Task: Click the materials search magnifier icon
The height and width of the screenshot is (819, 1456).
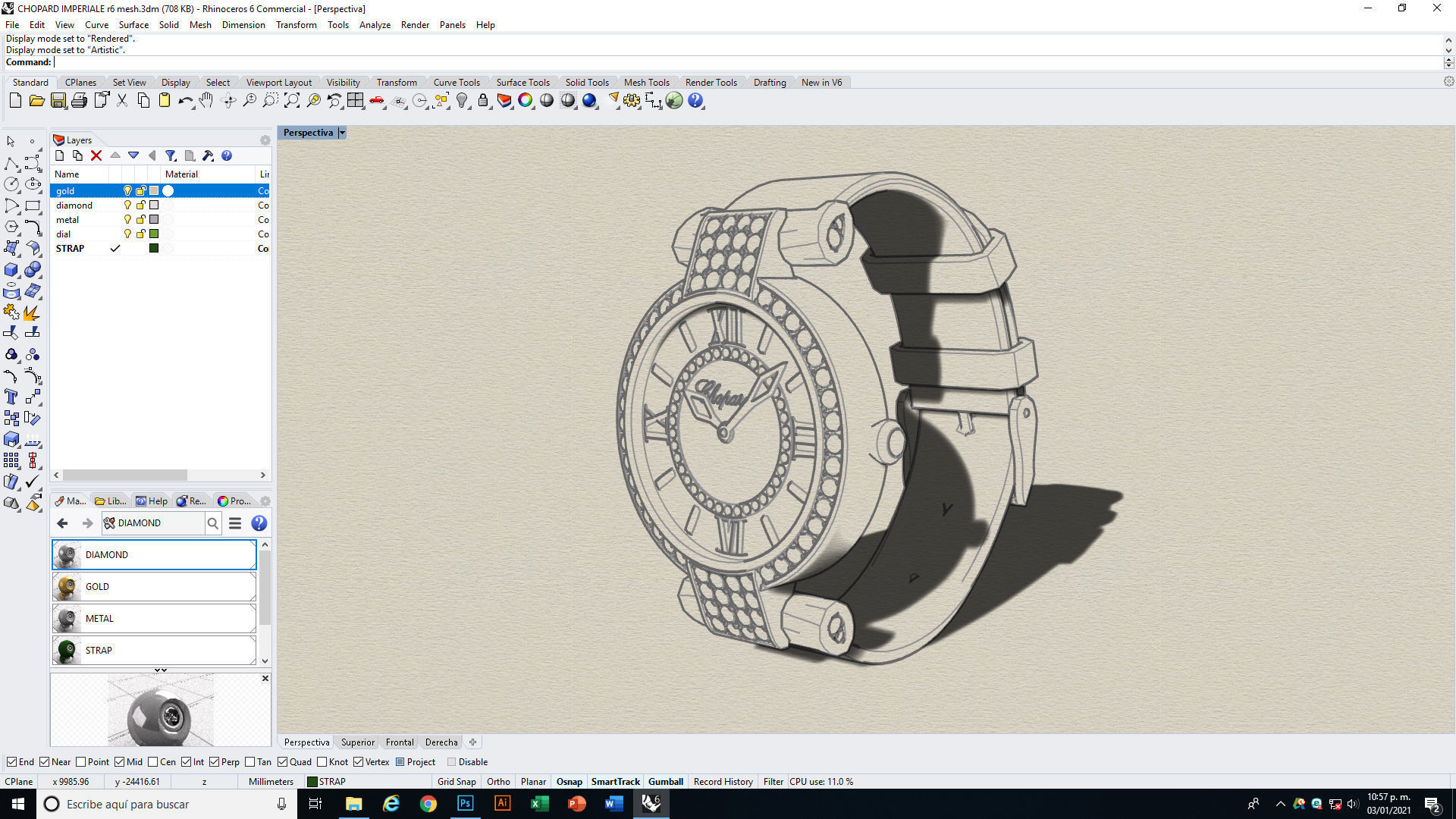Action: [x=213, y=523]
